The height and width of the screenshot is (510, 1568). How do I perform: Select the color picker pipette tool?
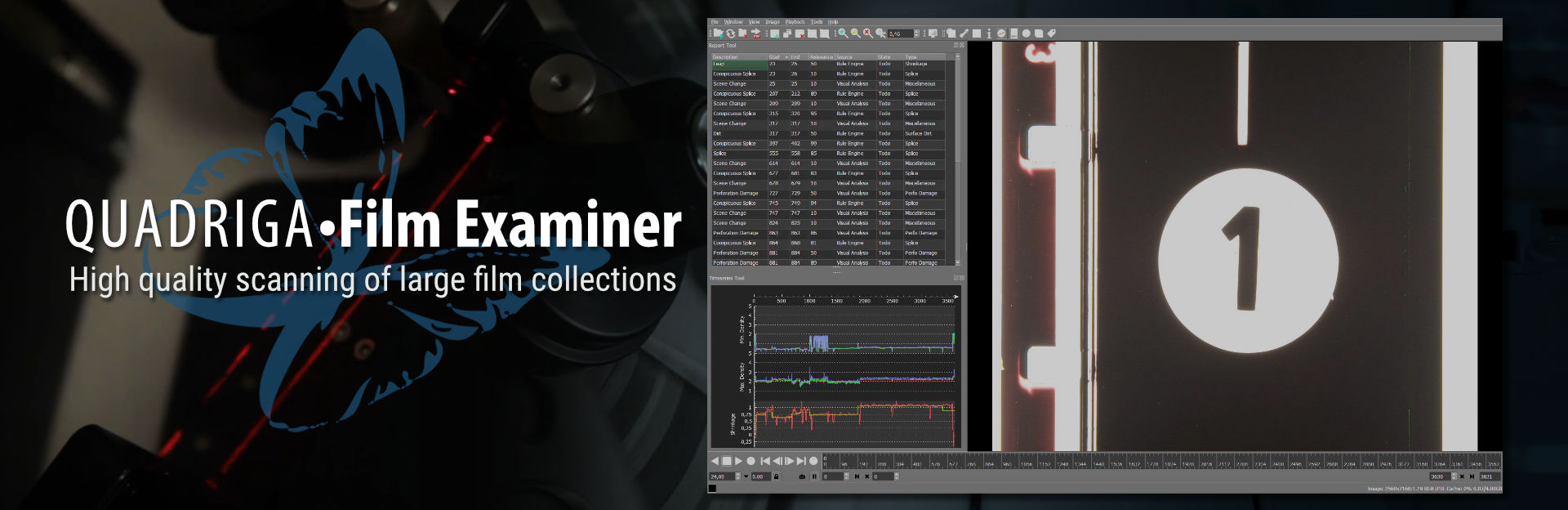[x=964, y=34]
